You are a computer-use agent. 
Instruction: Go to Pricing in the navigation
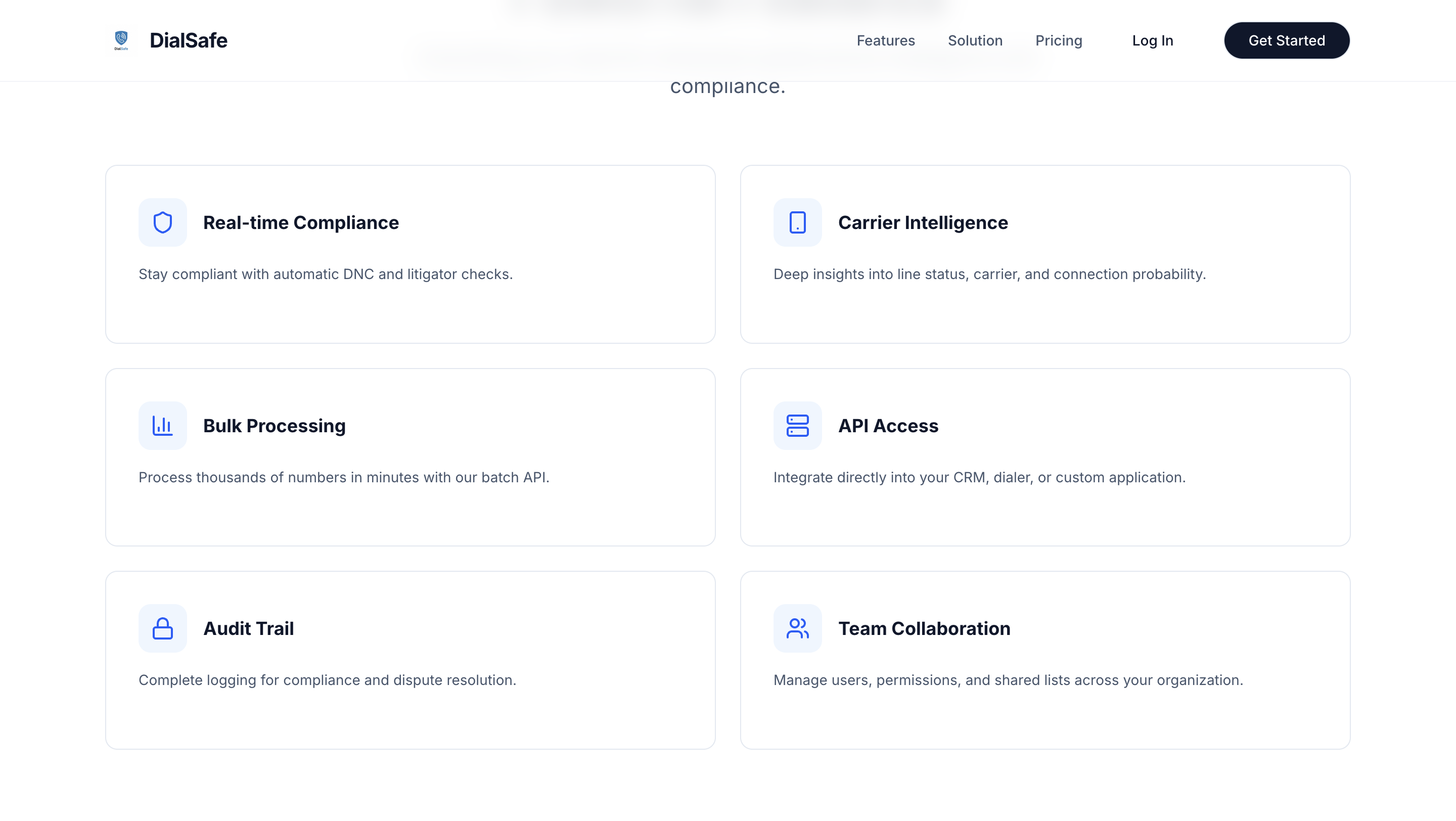[x=1058, y=40]
